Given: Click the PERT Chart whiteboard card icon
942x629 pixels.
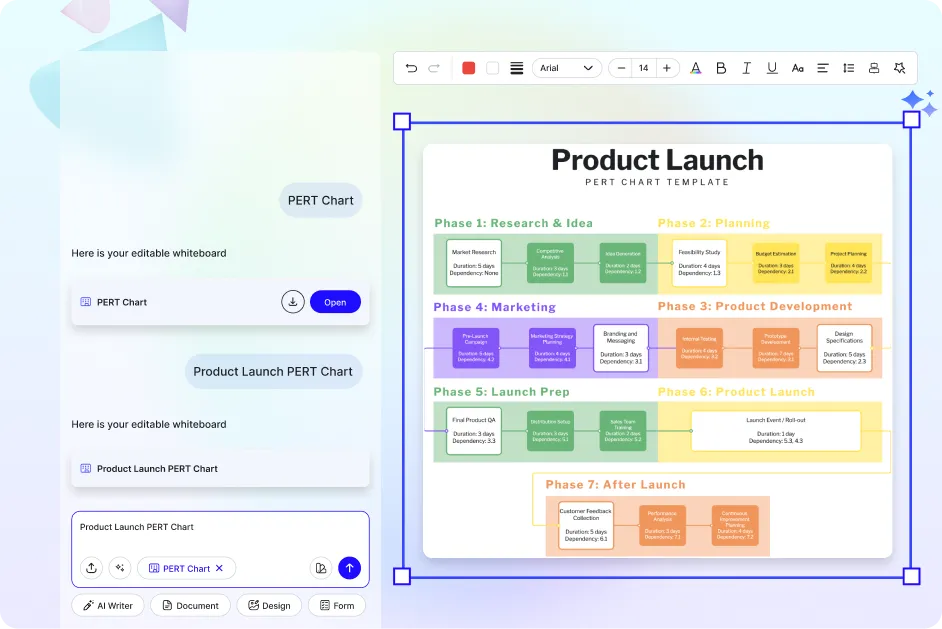Looking at the screenshot, I should pyautogui.click(x=86, y=302).
